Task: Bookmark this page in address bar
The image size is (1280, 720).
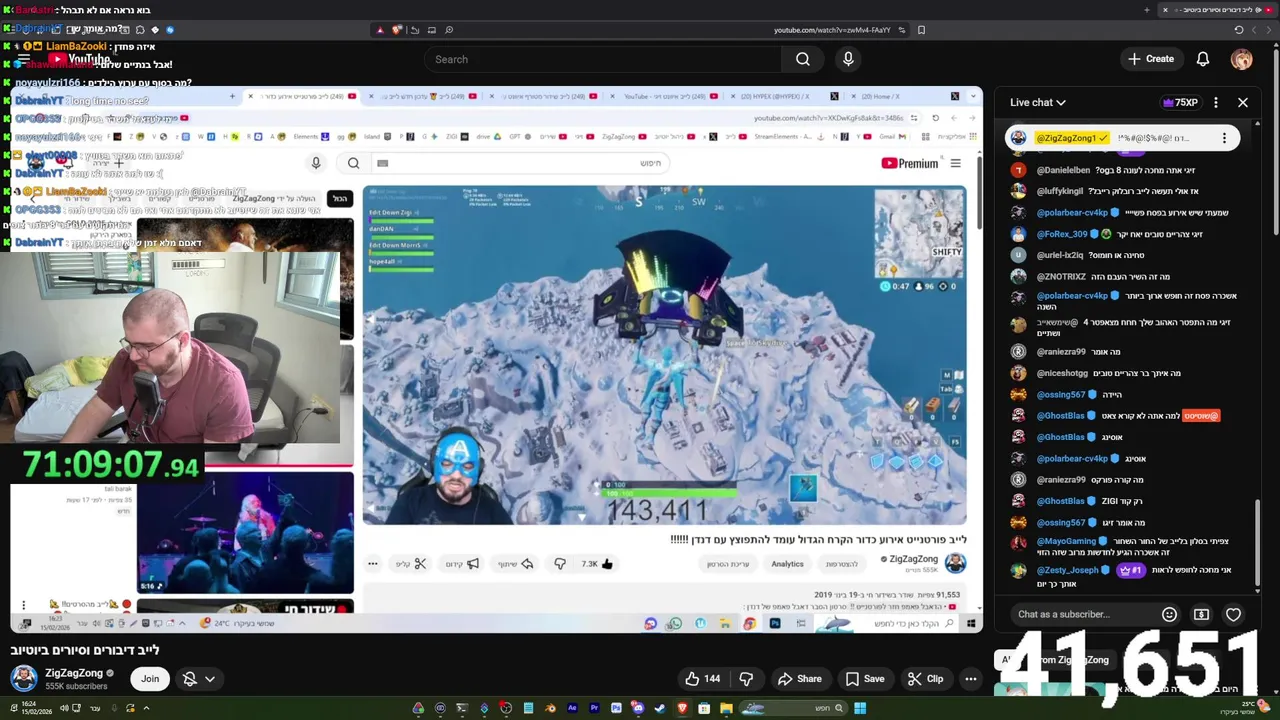Action: (x=921, y=30)
